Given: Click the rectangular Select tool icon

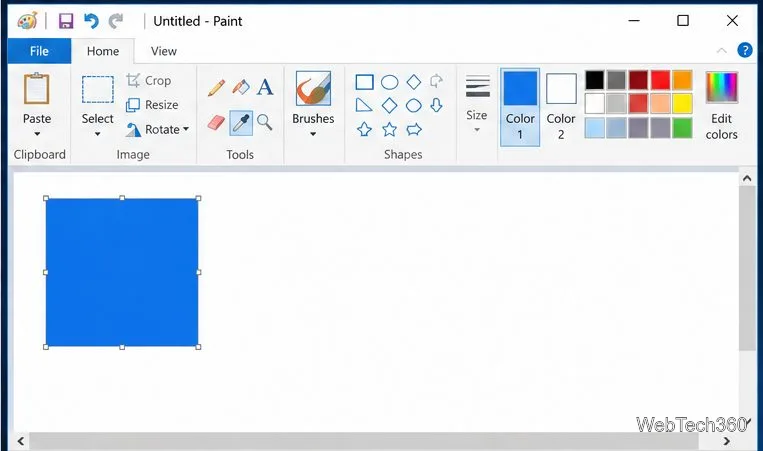Looking at the screenshot, I should 97,90.
